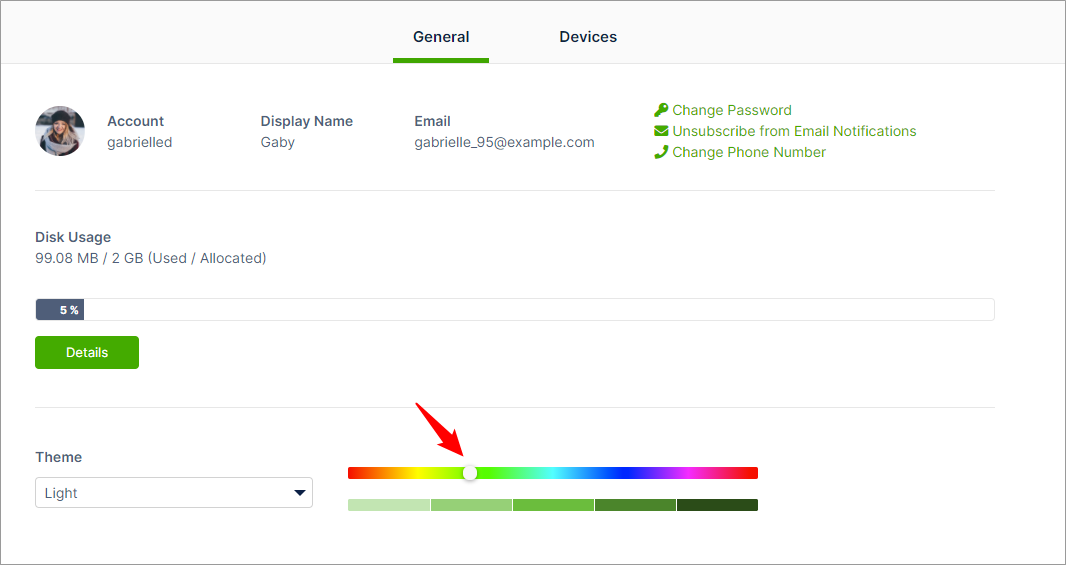This screenshot has width=1066, height=565.
Task: Click the phone icon beside Change Phone Number
Action: click(x=660, y=152)
